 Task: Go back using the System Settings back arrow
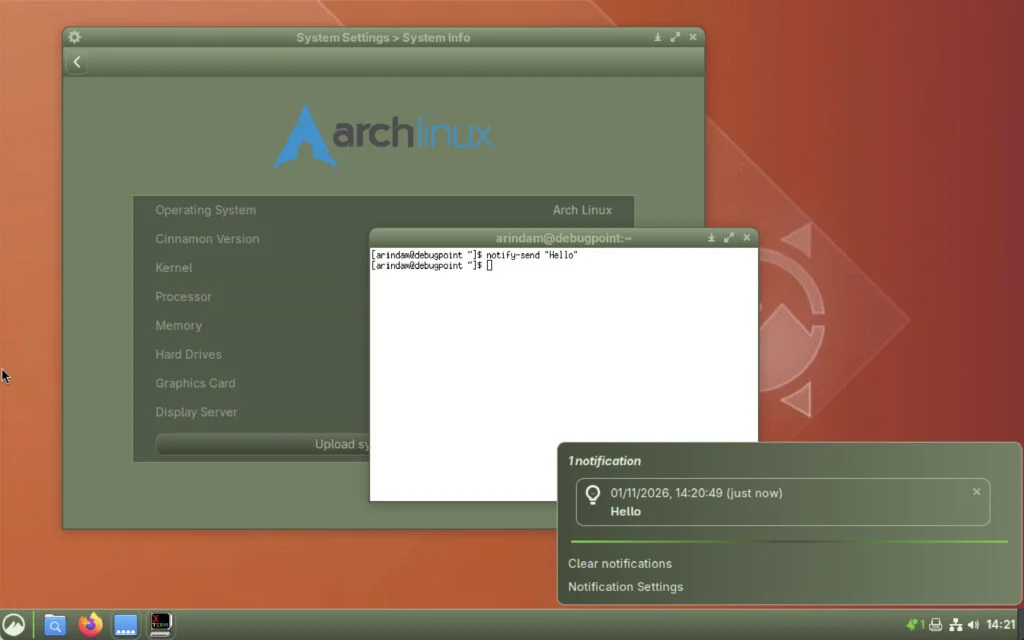(x=76, y=61)
